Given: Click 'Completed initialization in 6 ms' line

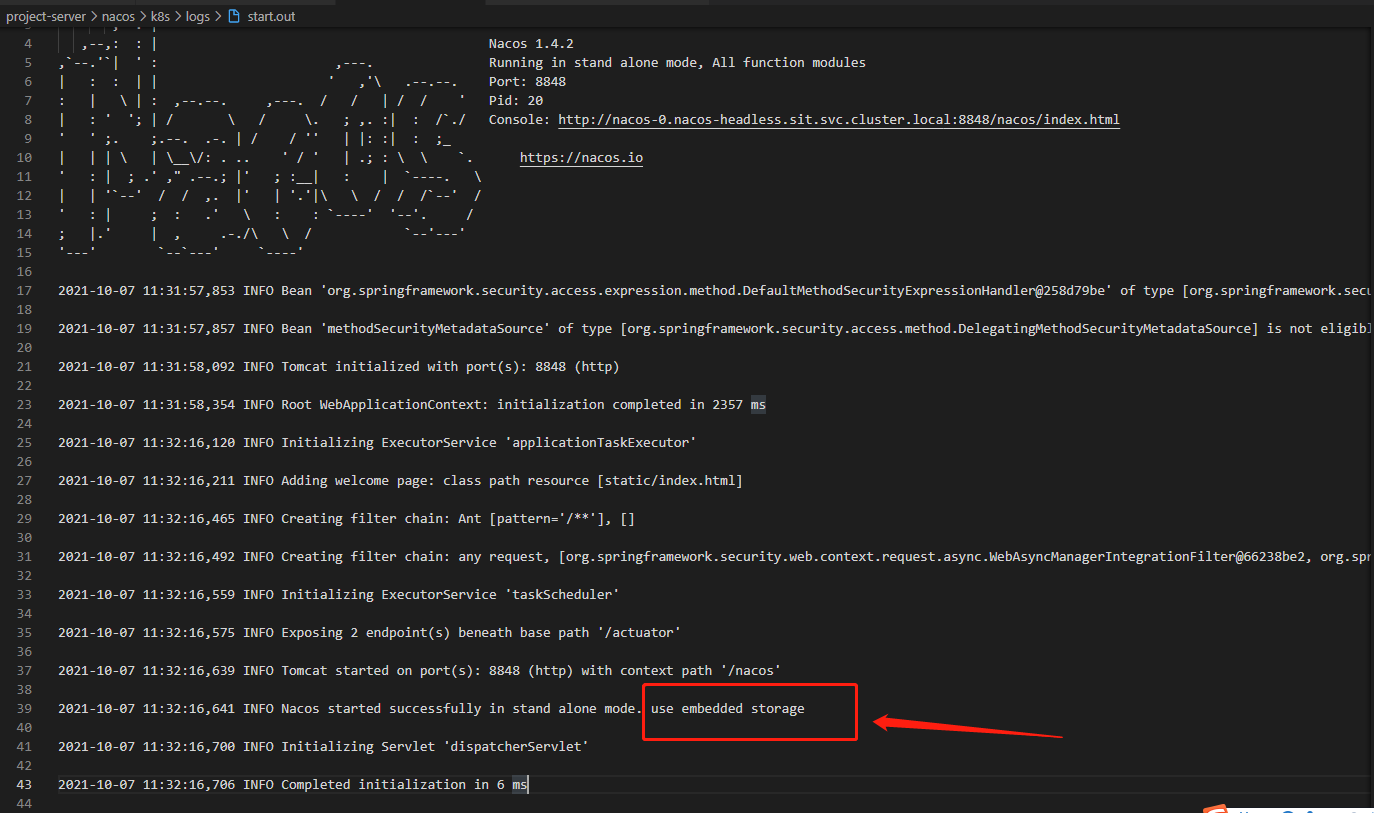Looking at the screenshot, I should tap(292, 785).
